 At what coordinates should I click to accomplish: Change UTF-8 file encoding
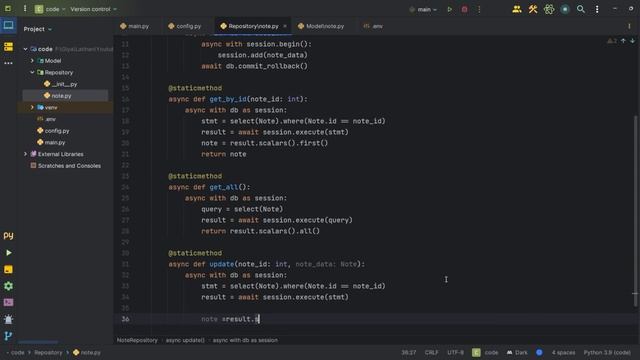(455, 352)
